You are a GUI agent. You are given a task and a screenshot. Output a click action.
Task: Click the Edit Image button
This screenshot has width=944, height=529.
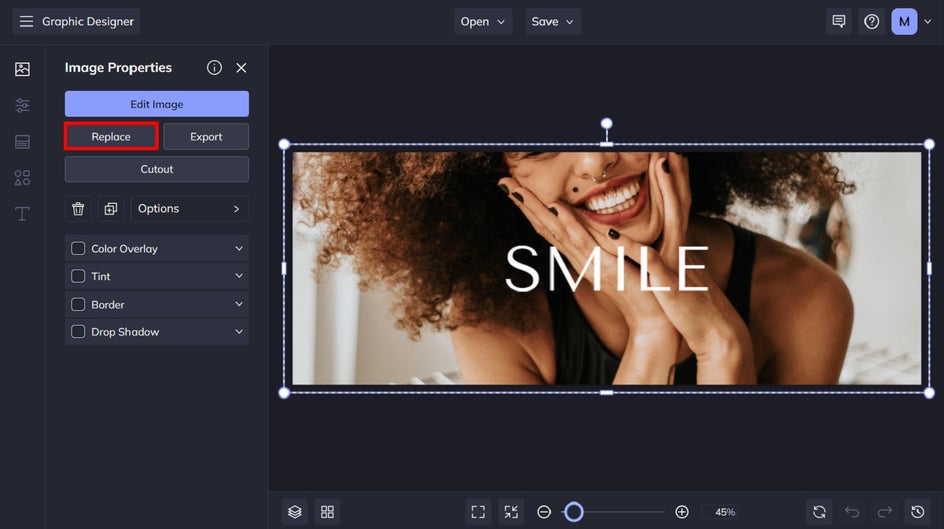(x=157, y=104)
